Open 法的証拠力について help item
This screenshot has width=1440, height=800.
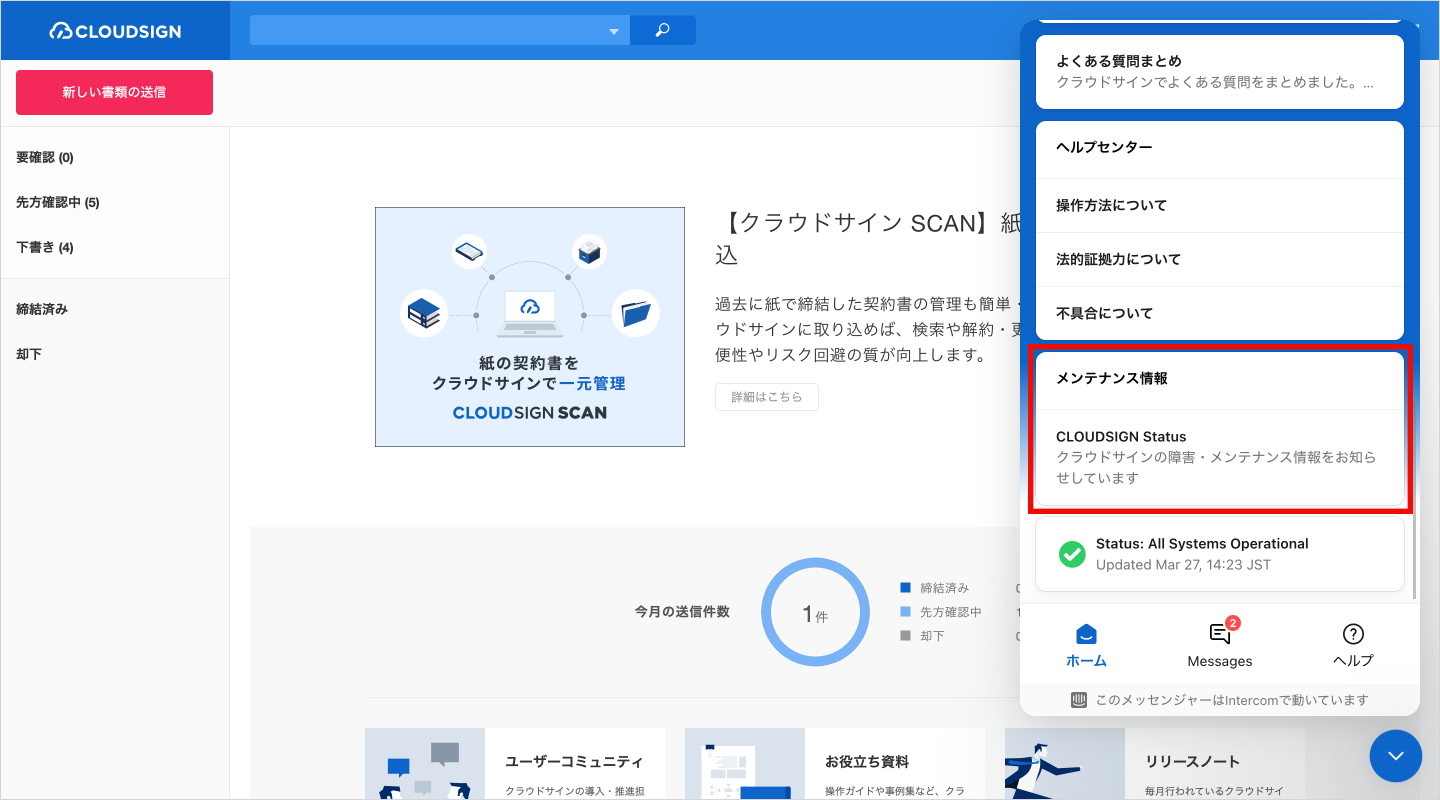1220,259
